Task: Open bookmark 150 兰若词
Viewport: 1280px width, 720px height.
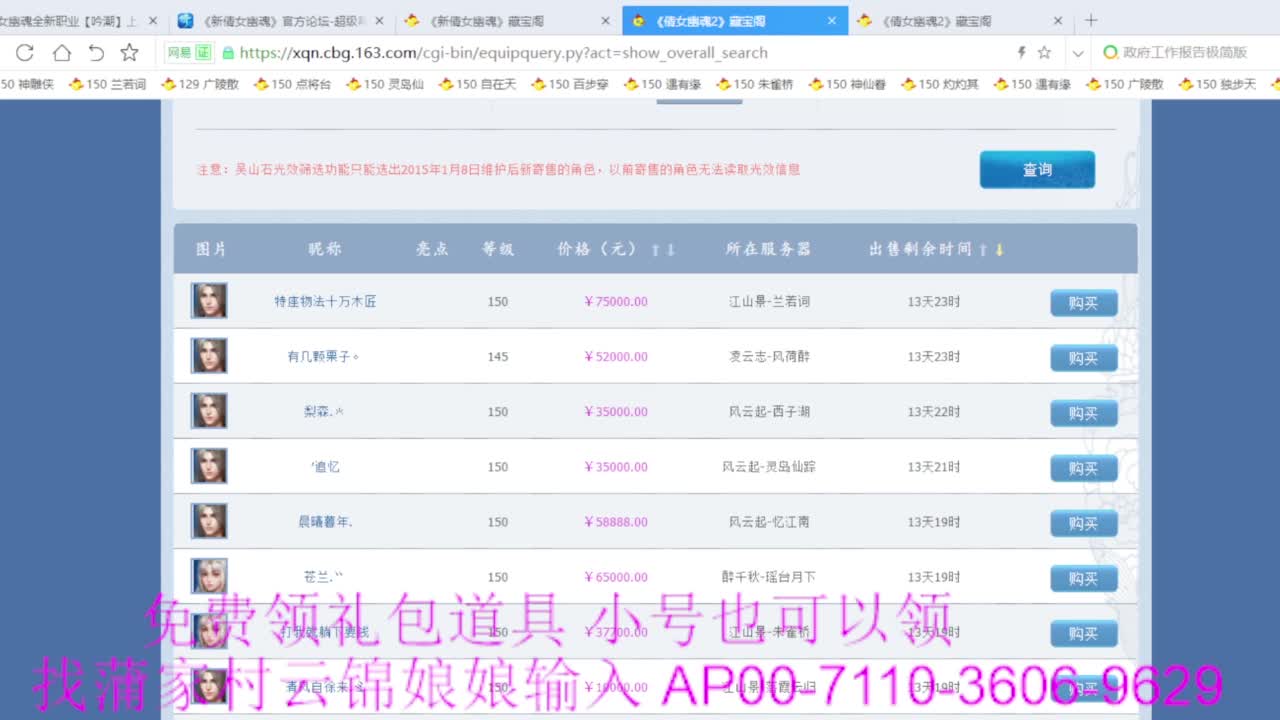Action: [x=106, y=84]
